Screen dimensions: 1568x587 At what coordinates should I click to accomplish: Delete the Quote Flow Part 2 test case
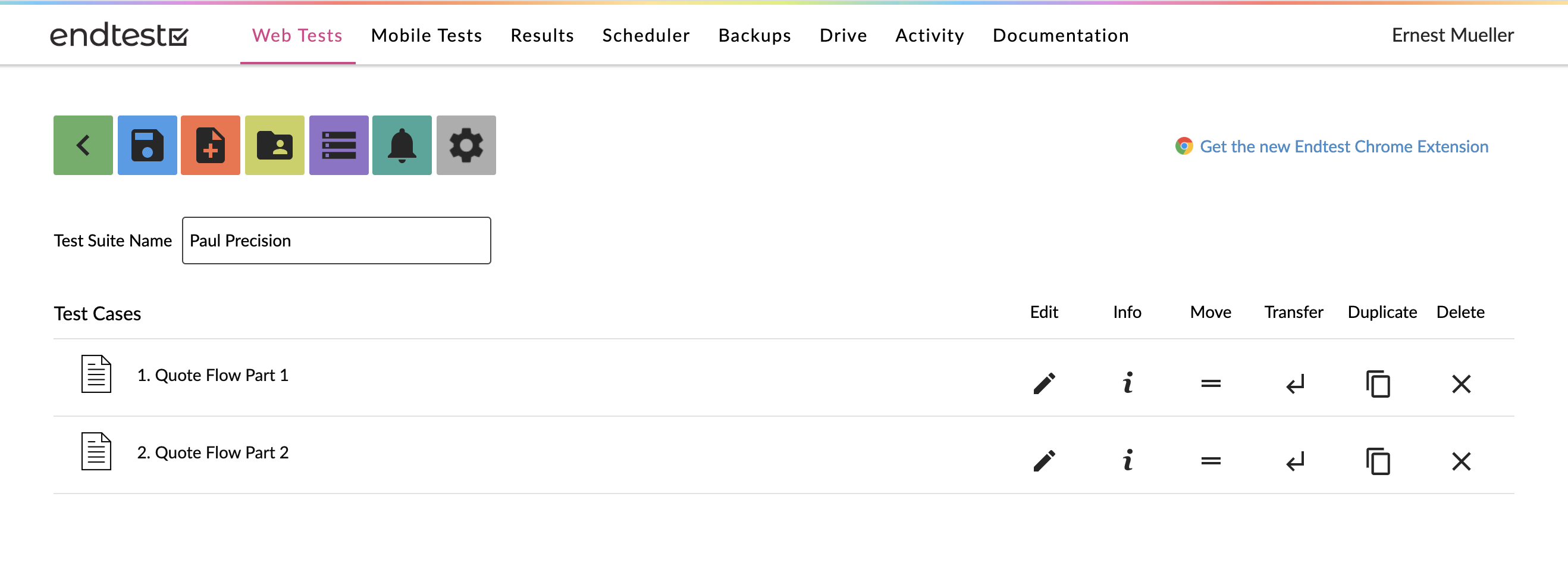click(x=1462, y=461)
